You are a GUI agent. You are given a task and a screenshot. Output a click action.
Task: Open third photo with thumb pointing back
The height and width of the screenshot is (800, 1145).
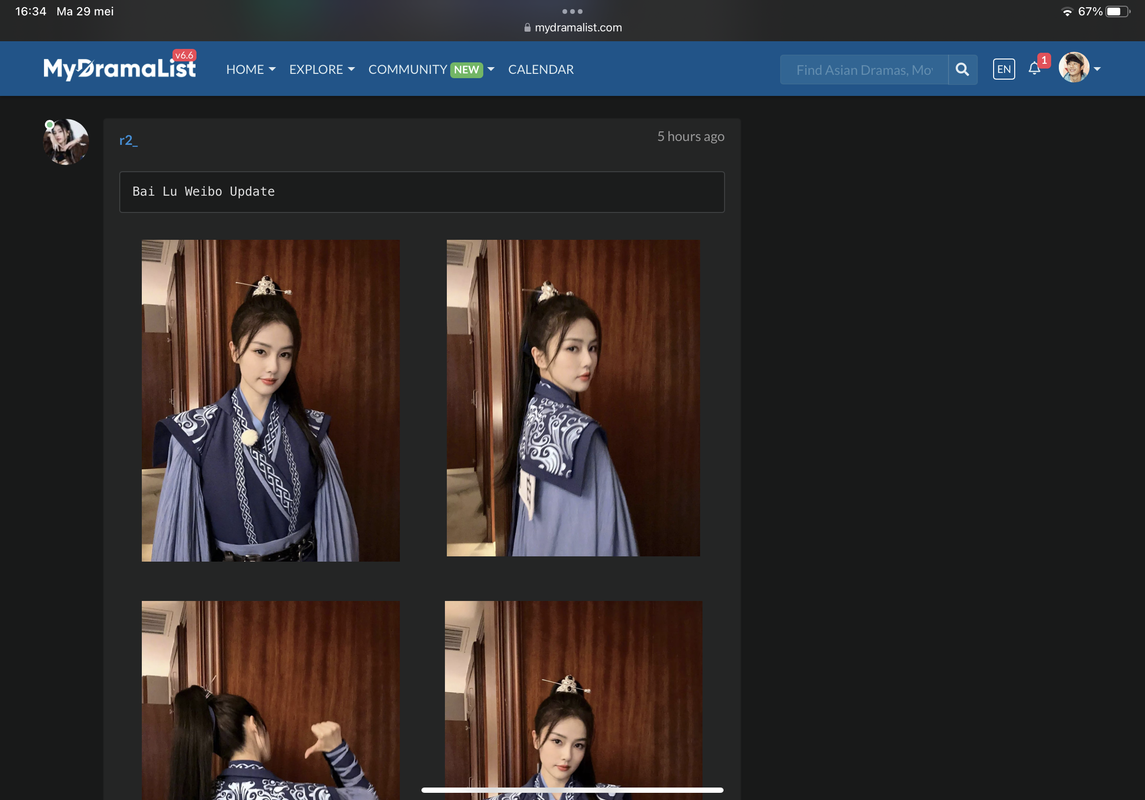(270, 700)
